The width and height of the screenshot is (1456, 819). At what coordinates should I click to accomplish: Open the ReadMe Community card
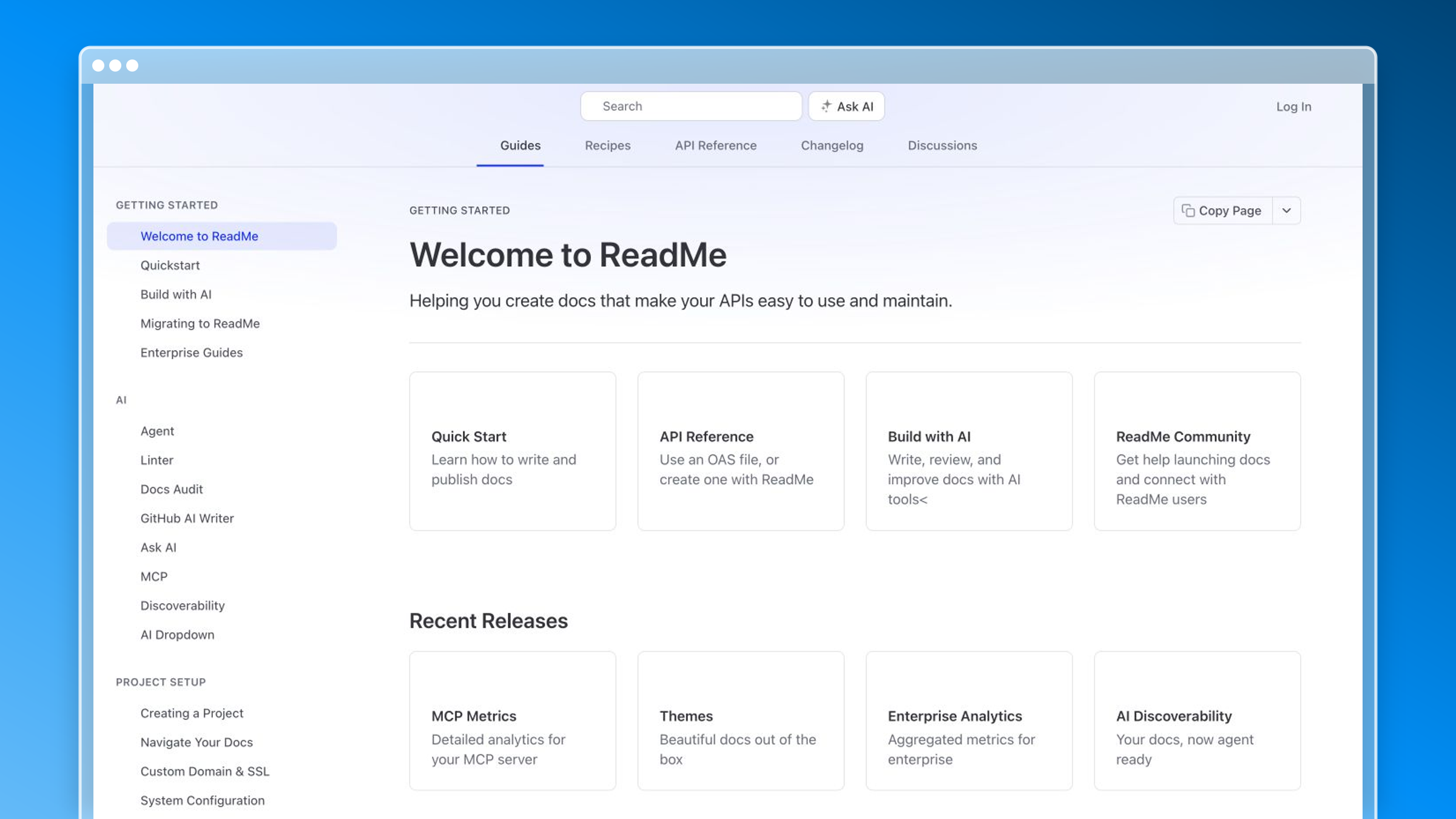[1197, 451]
